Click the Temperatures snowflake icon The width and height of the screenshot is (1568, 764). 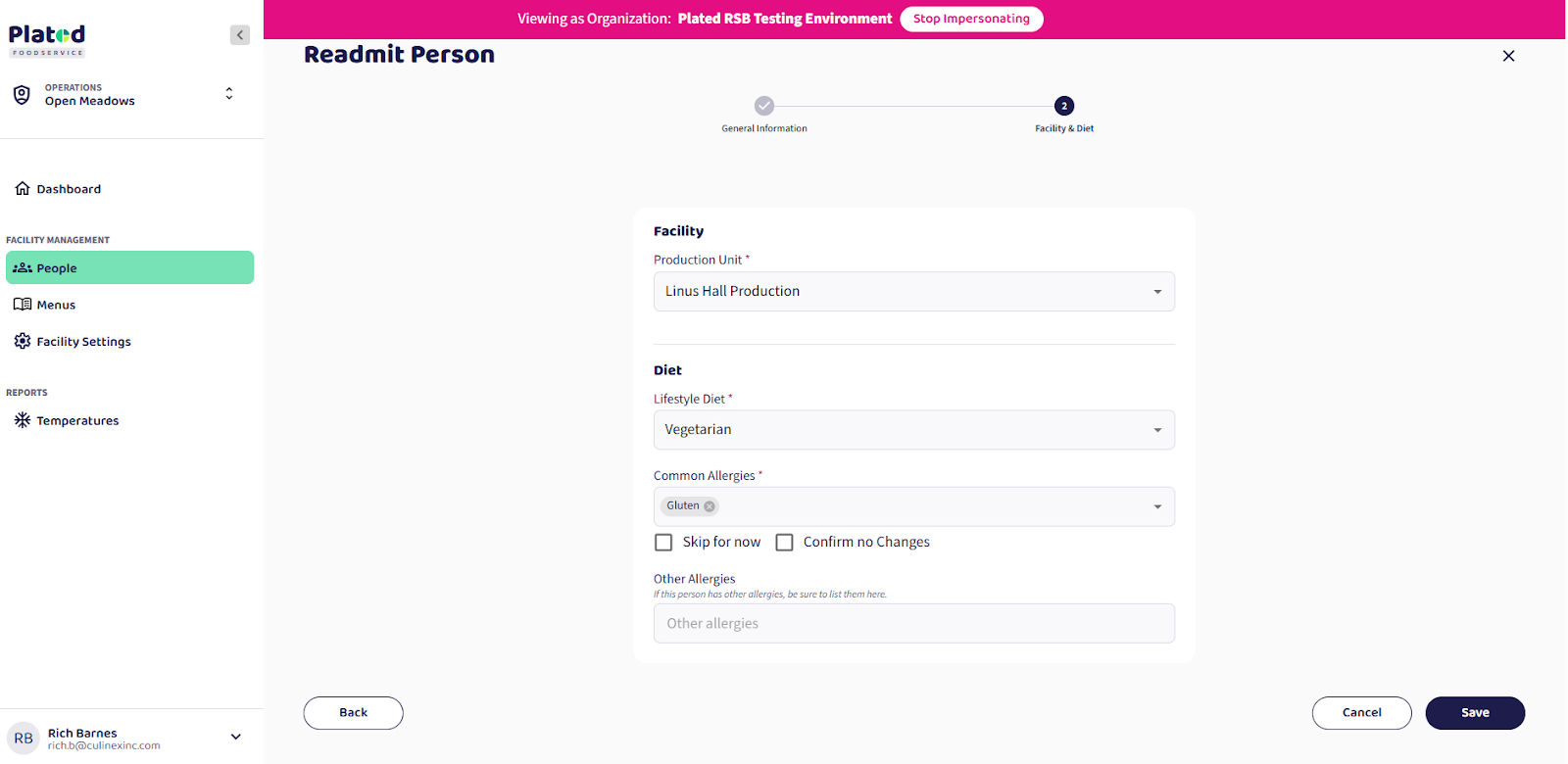point(23,420)
